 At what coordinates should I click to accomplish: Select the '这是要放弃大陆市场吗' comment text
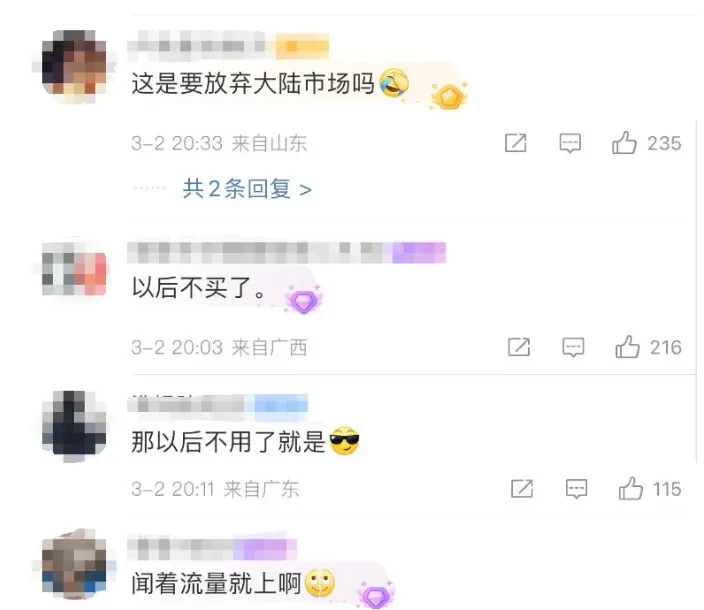tap(253, 83)
